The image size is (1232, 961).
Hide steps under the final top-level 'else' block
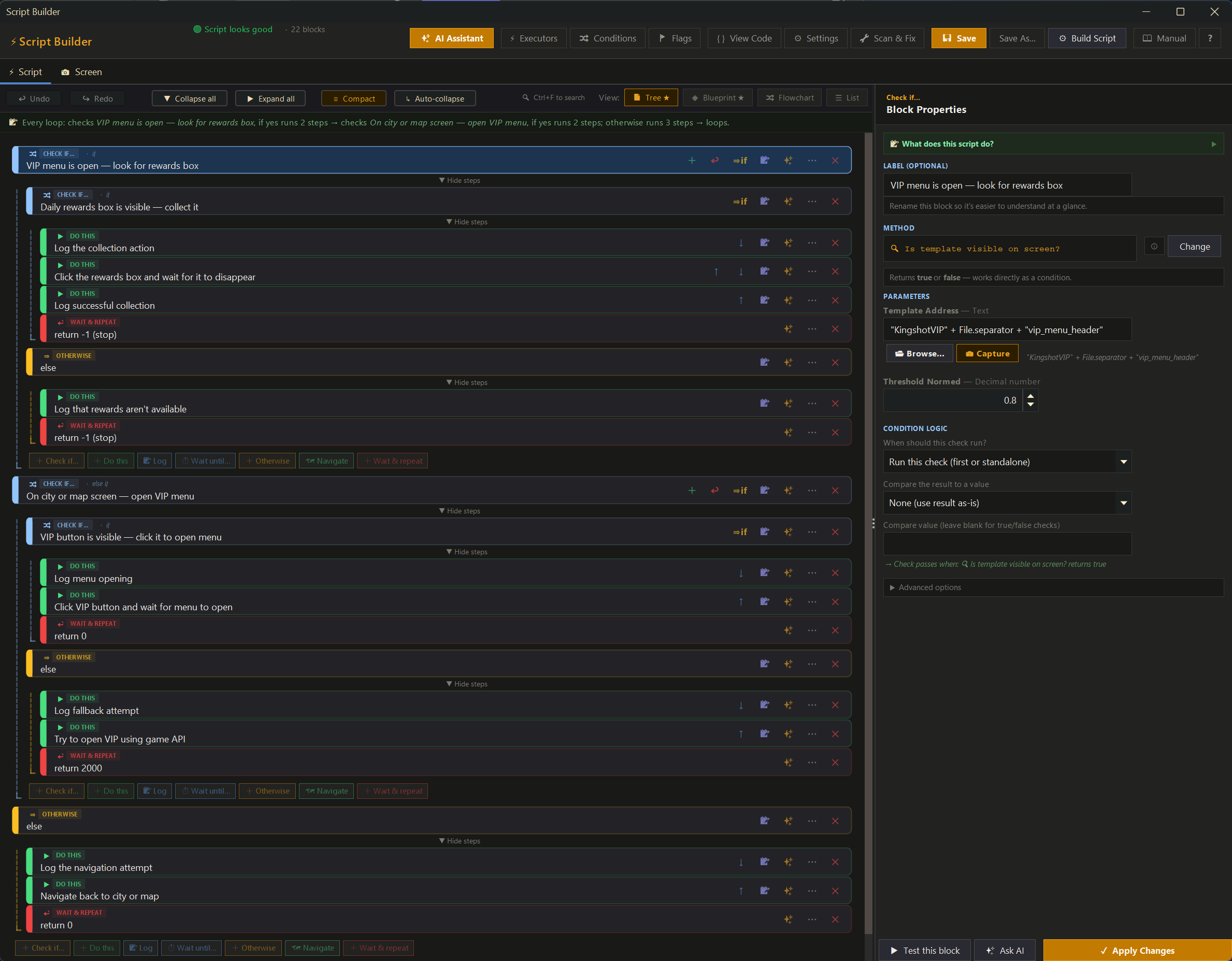[x=459, y=841]
